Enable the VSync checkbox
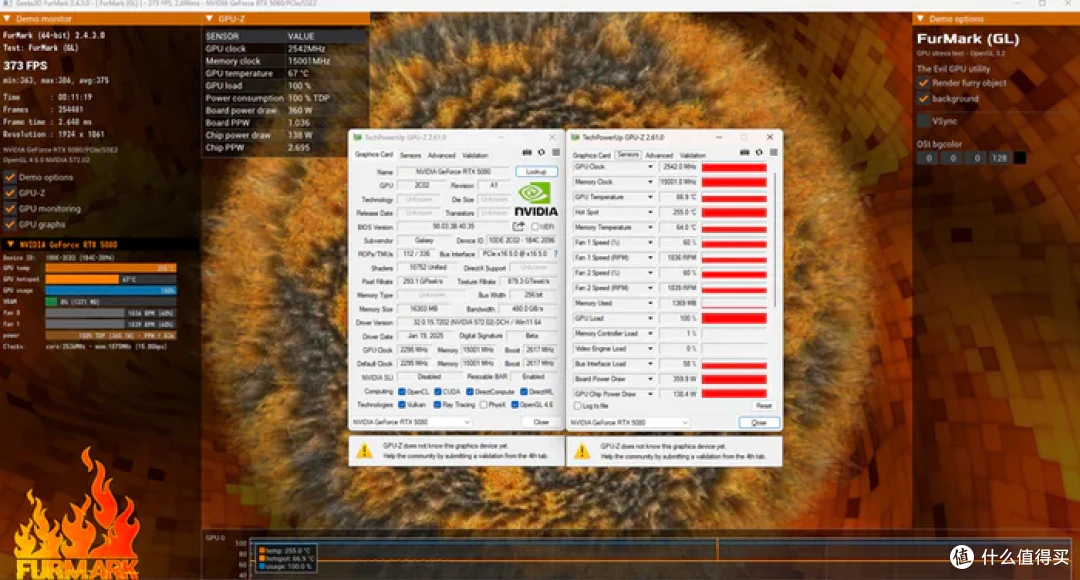The height and width of the screenshot is (580, 1080). pos(923,121)
